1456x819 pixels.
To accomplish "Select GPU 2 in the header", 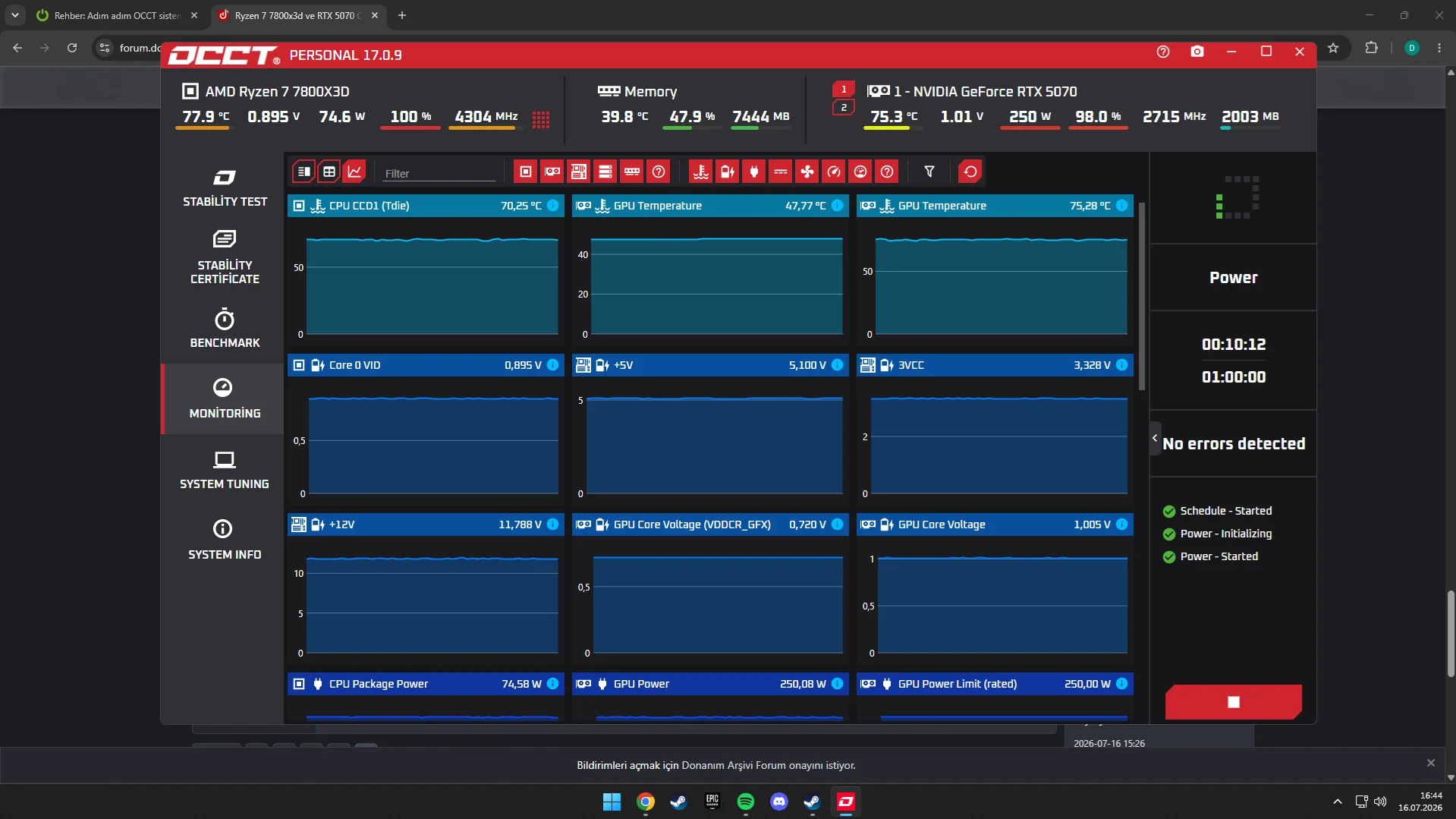I will pos(844,108).
